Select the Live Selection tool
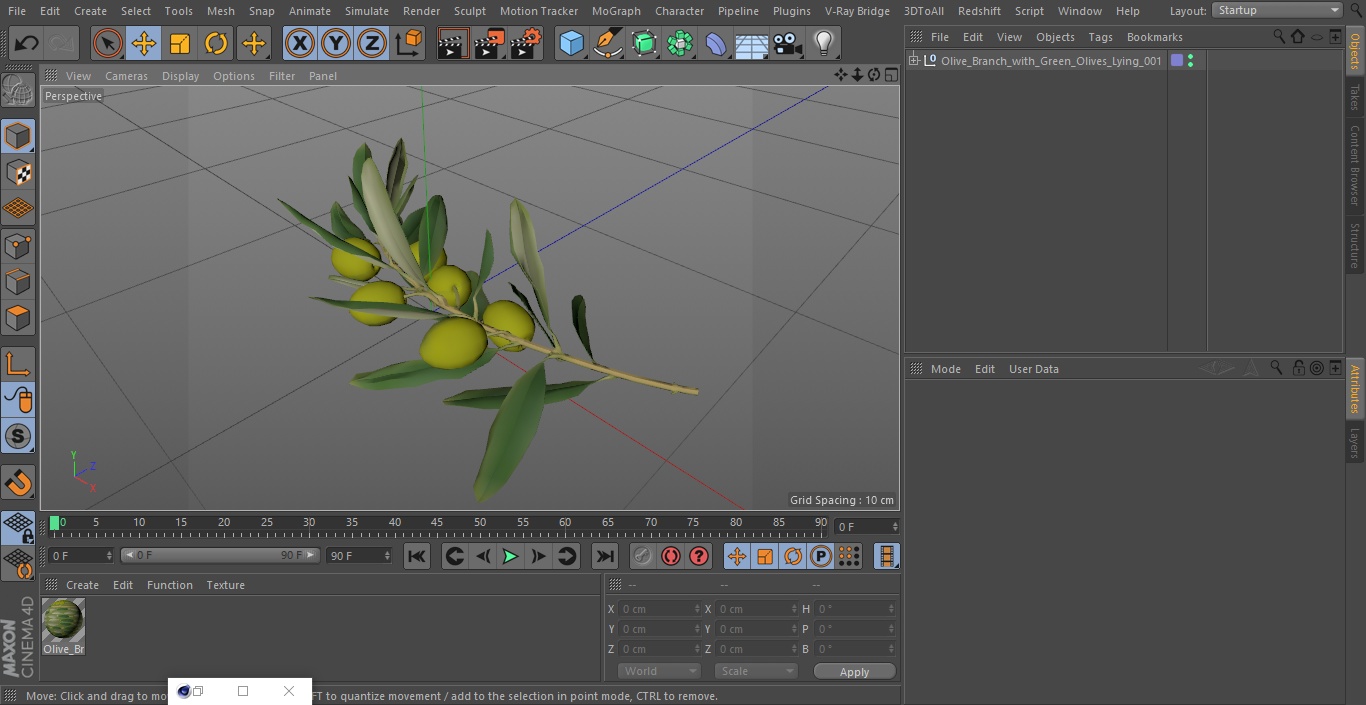The width and height of the screenshot is (1366, 705). point(108,44)
